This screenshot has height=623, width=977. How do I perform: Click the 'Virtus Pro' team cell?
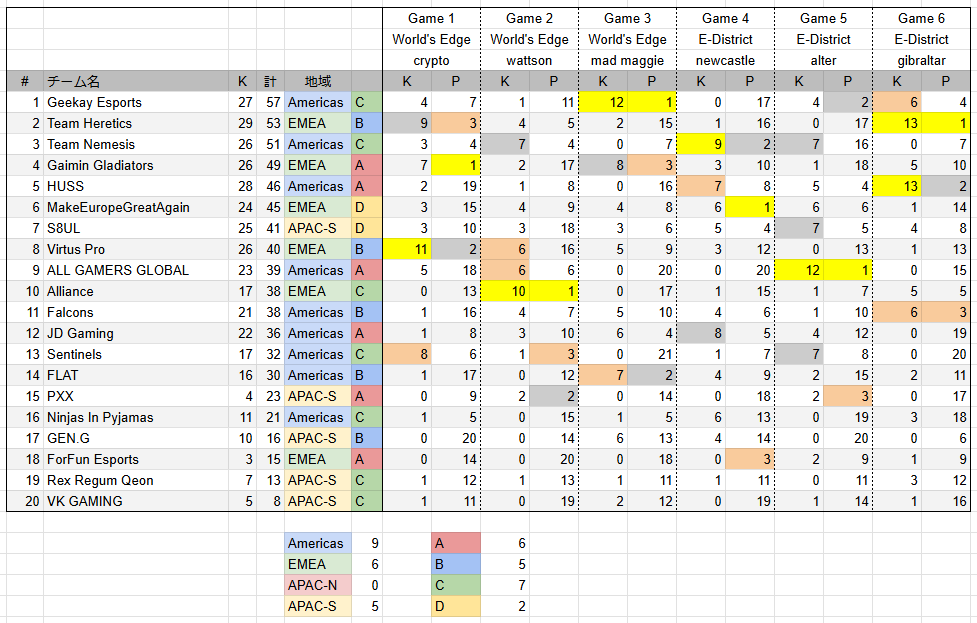coord(136,249)
